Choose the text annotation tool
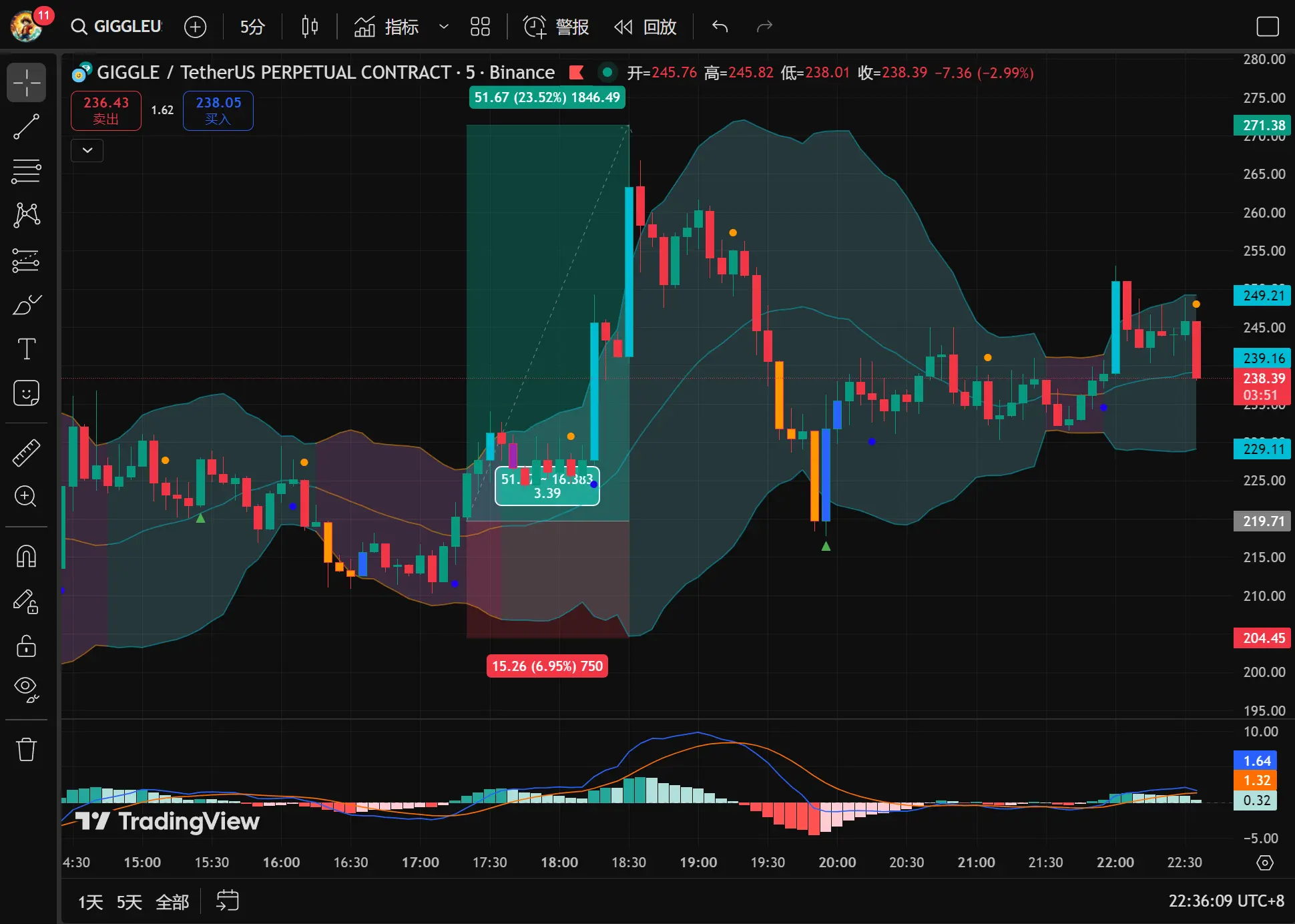The height and width of the screenshot is (924, 1295). tap(27, 349)
